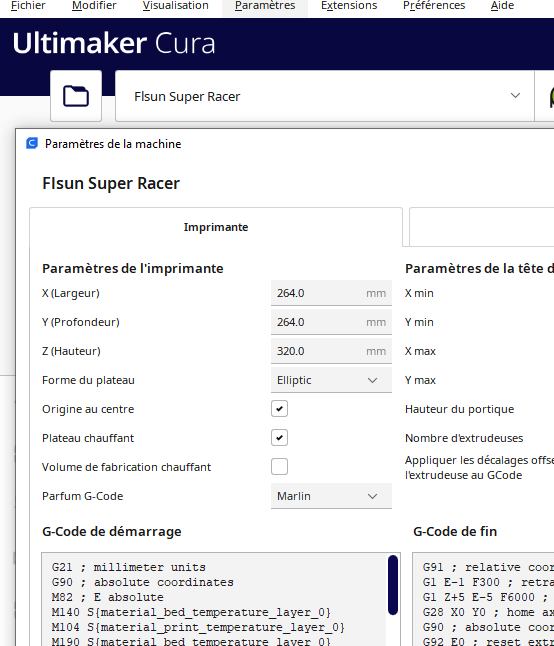Click the 'M140 S{material_bed_temperature_layer_0}' line
This screenshot has width=554, height=646.
click(191, 612)
